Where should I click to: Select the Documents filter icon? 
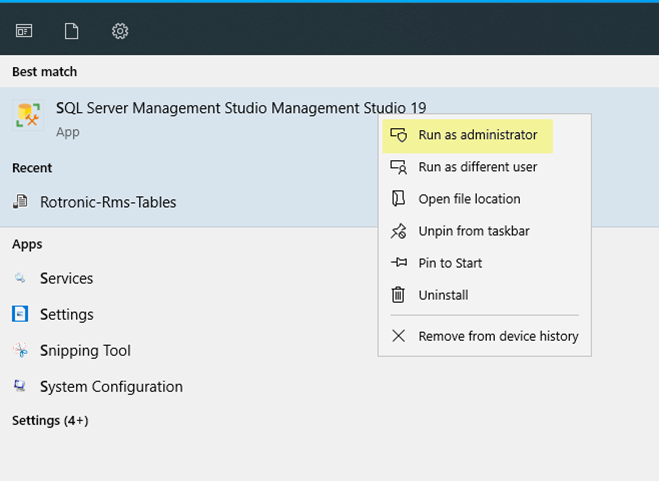71,31
